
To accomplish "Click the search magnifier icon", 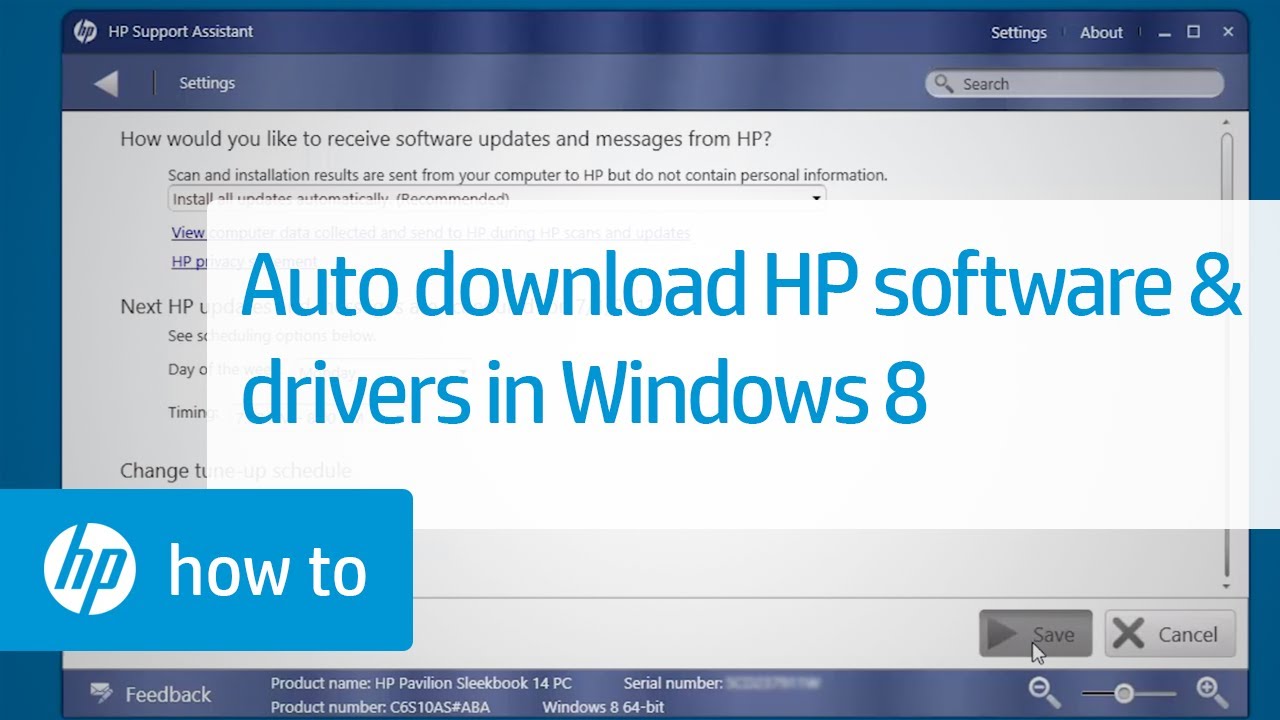I will [x=942, y=84].
